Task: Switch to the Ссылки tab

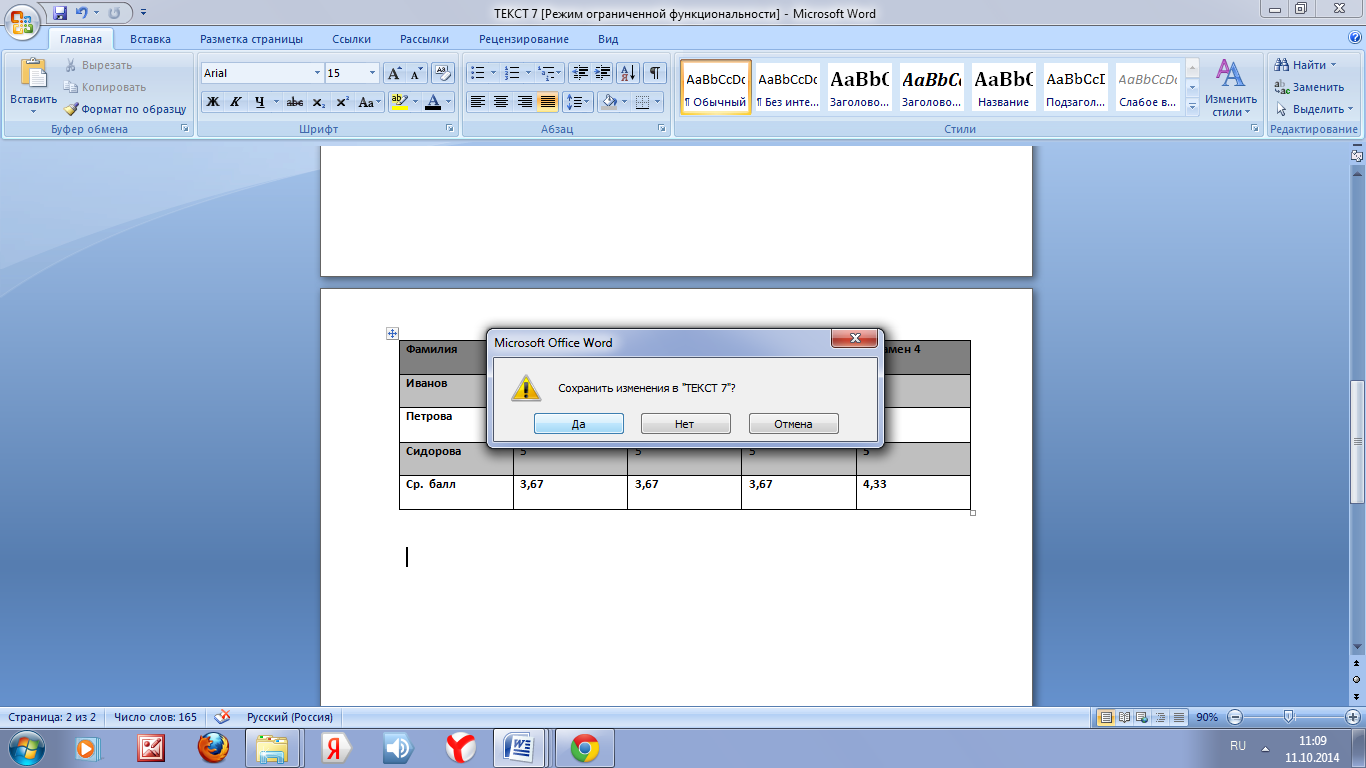Action: pos(352,39)
